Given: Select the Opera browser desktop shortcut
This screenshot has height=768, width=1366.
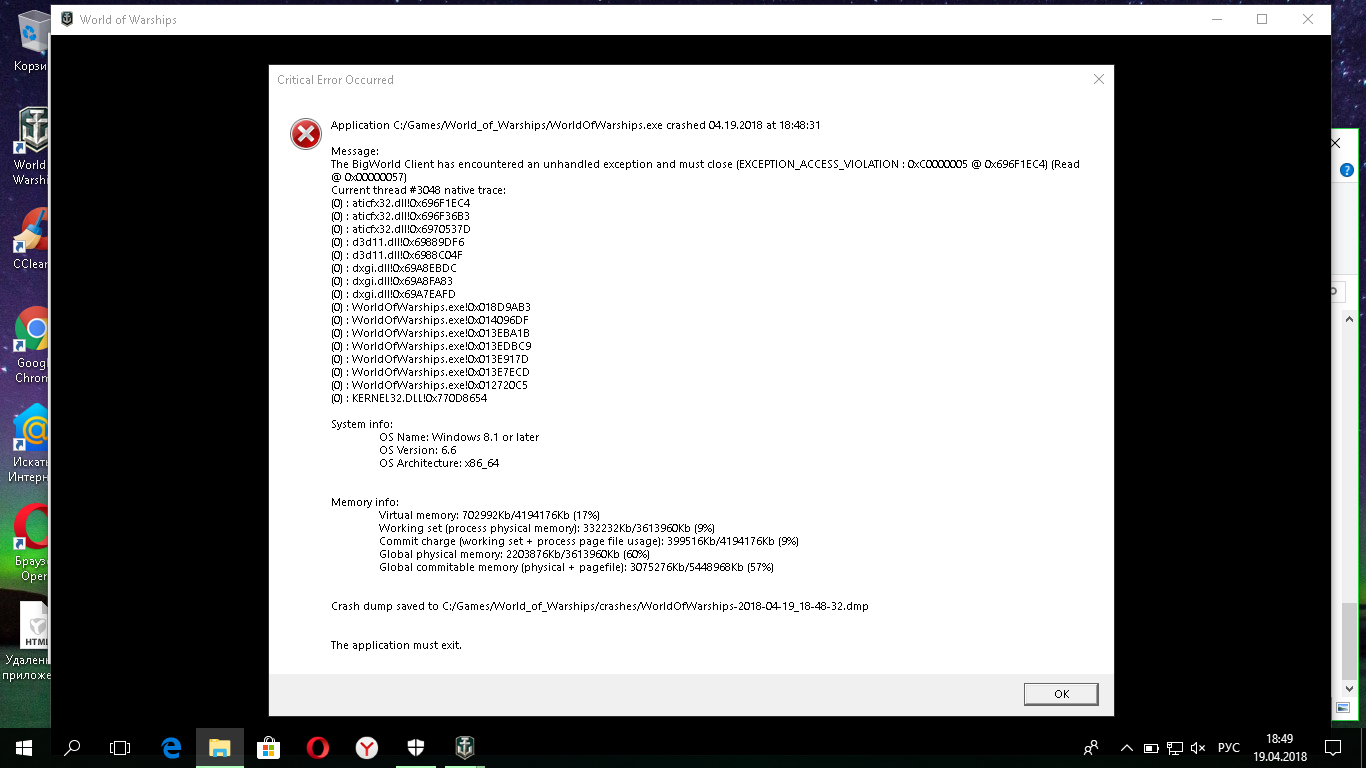Looking at the screenshot, I should point(30,543).
